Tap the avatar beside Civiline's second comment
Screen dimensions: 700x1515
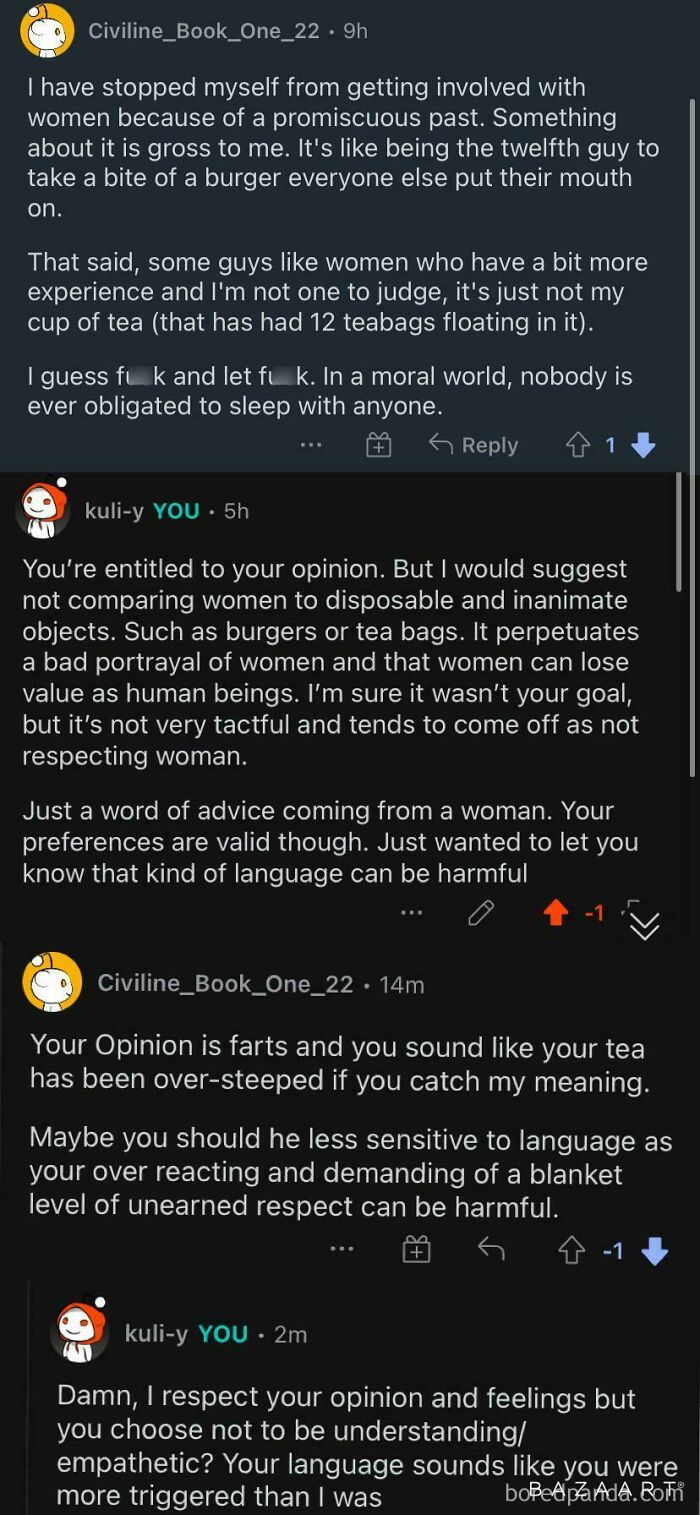55,982
